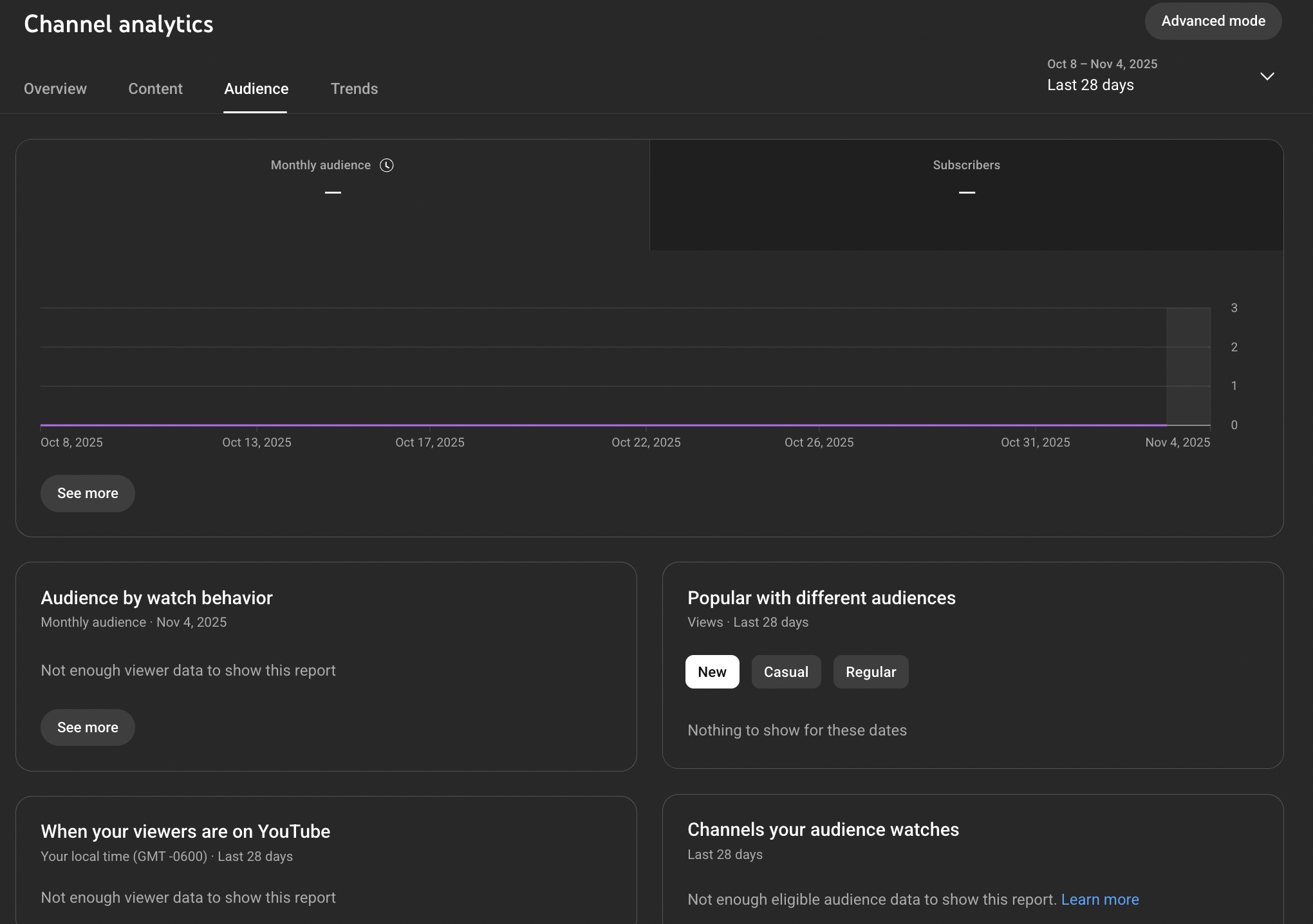Image resolution: width=1313 pixels, height=924 pixels.
Task: Click See more under the chart
Action: tap(88, 494)
